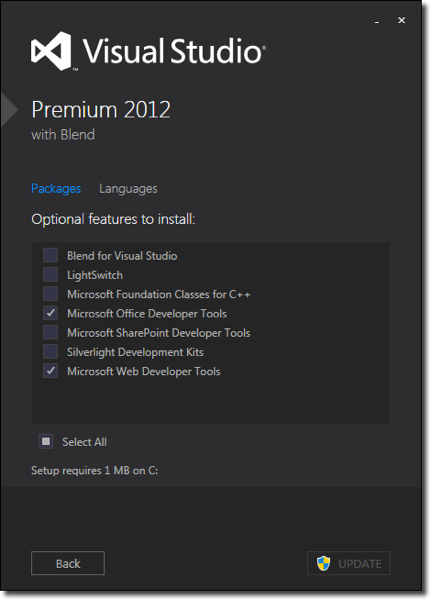431x600 pixels.
Task: Click 'Microsoft Office Developer Tools' label
Action: [147, 314]
